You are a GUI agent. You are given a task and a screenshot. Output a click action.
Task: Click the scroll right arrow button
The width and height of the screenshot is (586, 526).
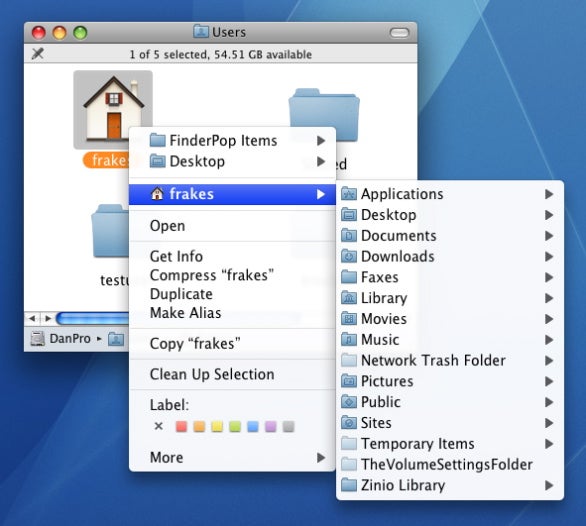coord(48,319)
